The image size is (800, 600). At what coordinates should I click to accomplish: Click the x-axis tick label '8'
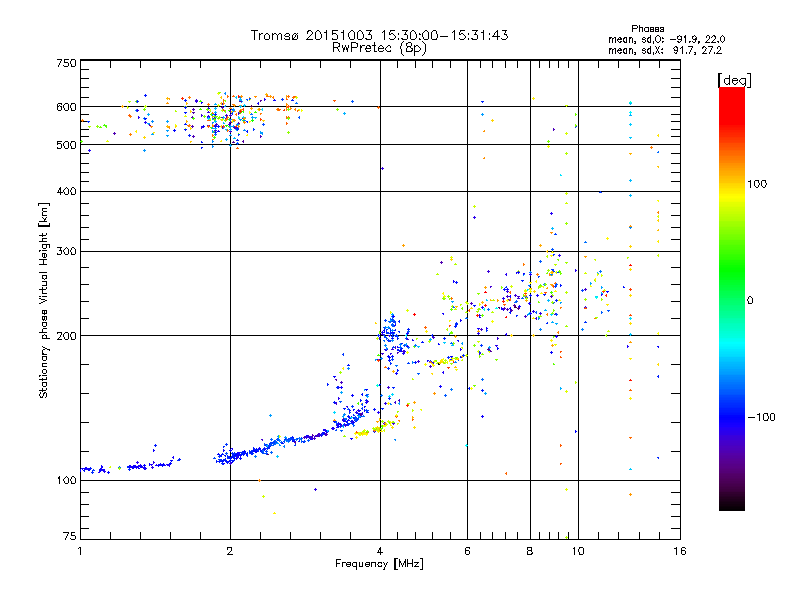pyautogui.click(x=530, y=551)
